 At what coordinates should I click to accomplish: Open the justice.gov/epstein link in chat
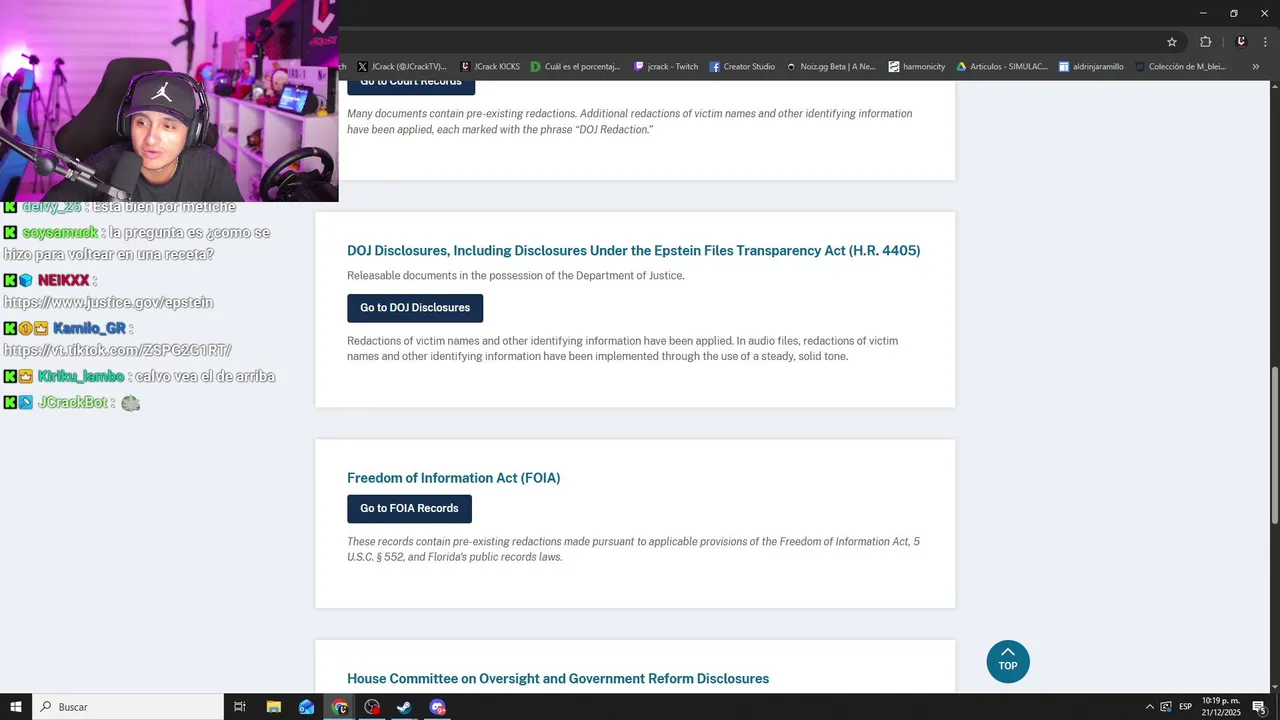point(108,302)
